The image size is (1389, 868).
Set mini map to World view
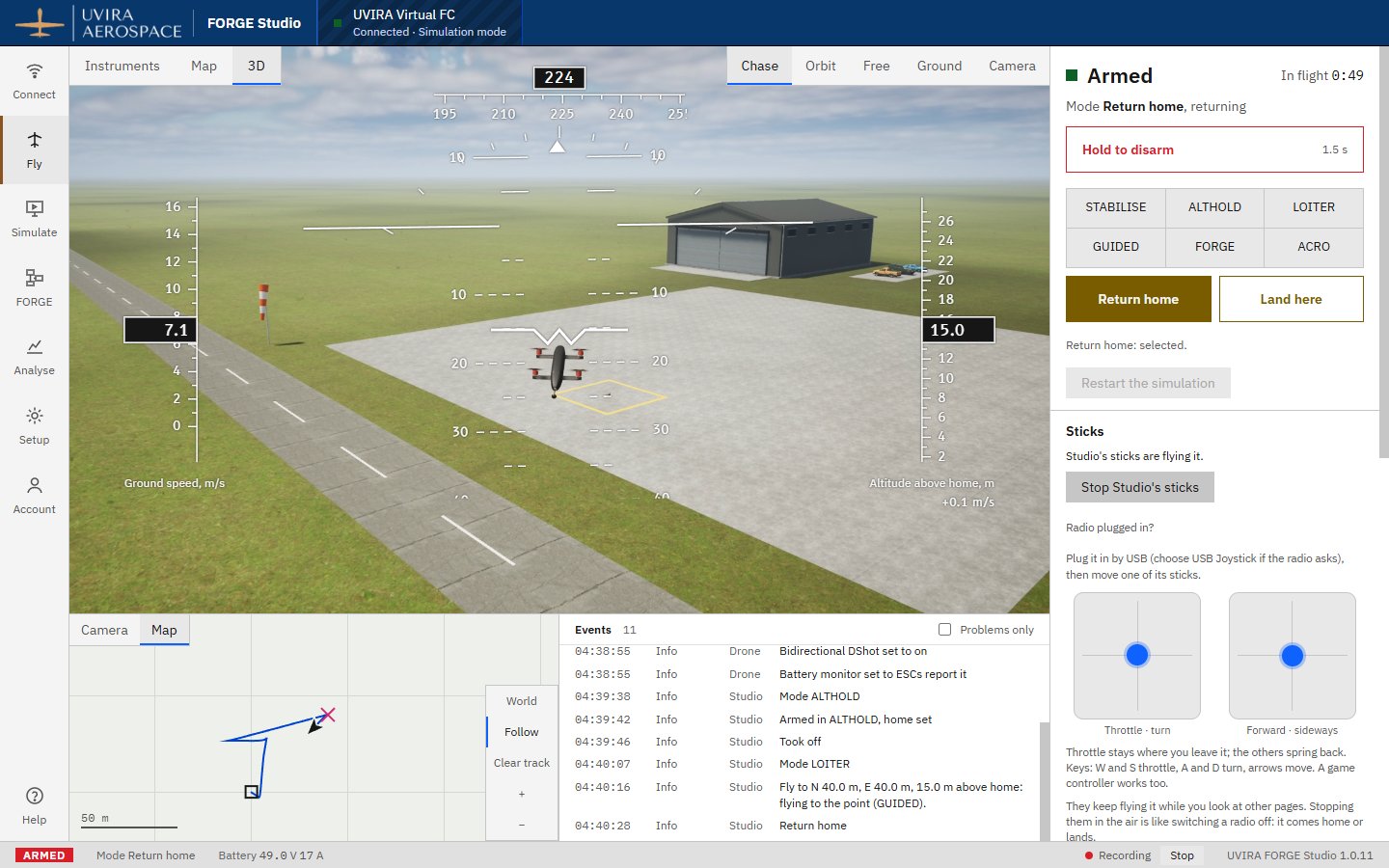point(522,701)
